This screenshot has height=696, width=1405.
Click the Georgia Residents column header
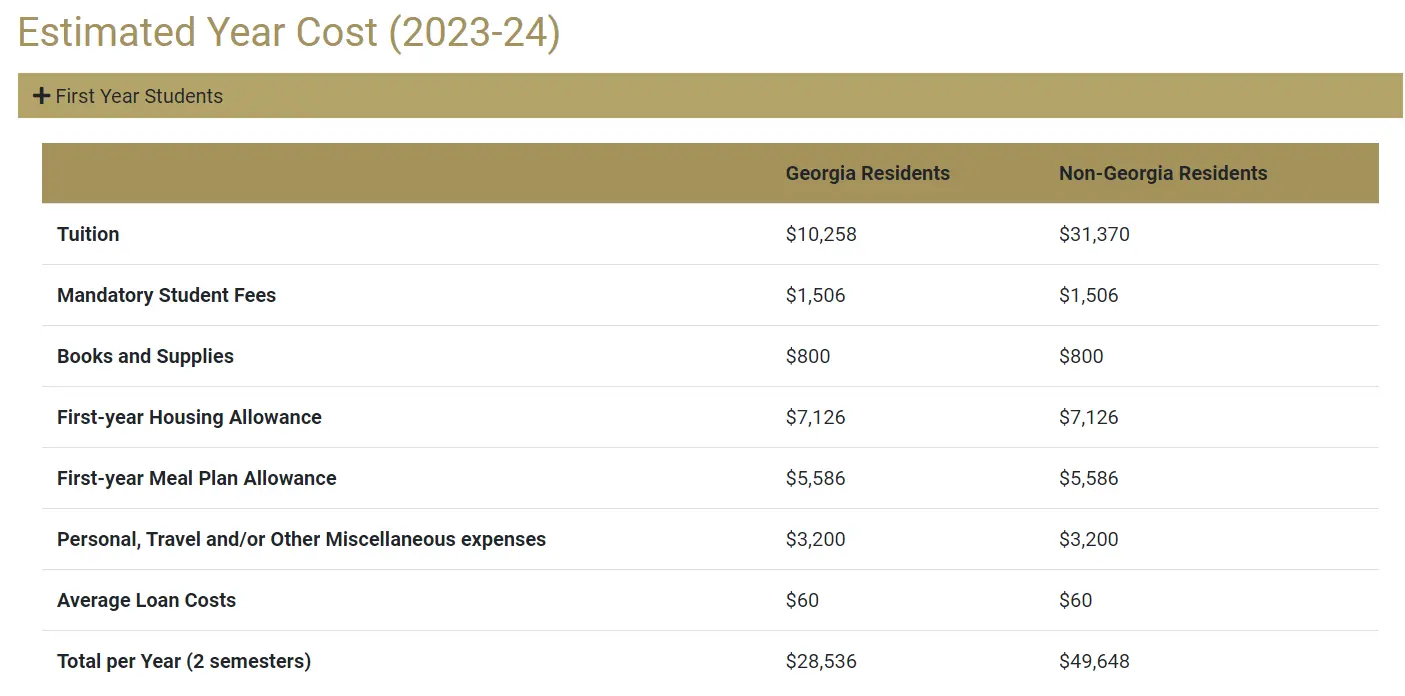coord(867,173)
